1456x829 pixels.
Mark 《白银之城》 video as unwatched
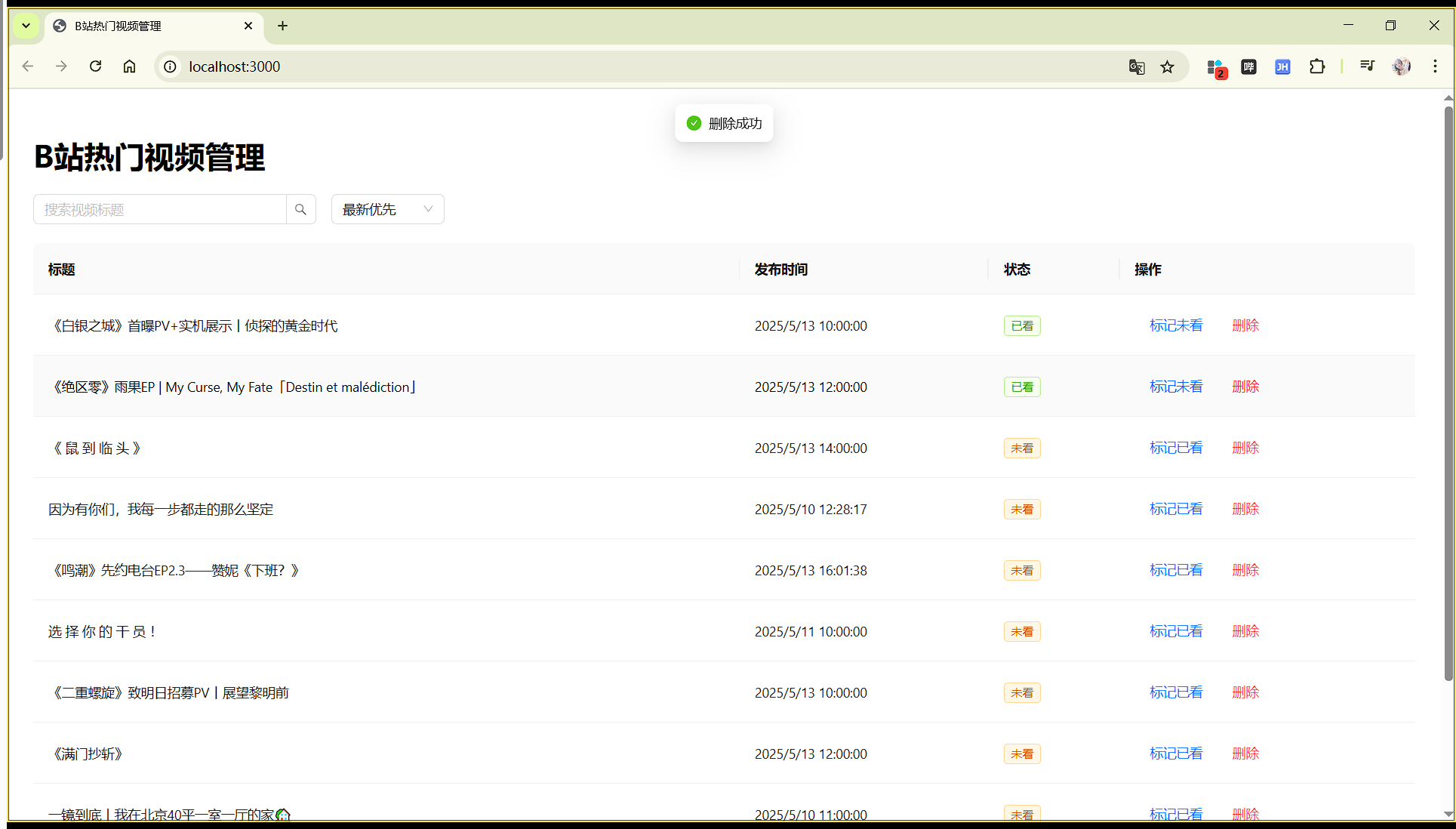(1175, 325)
